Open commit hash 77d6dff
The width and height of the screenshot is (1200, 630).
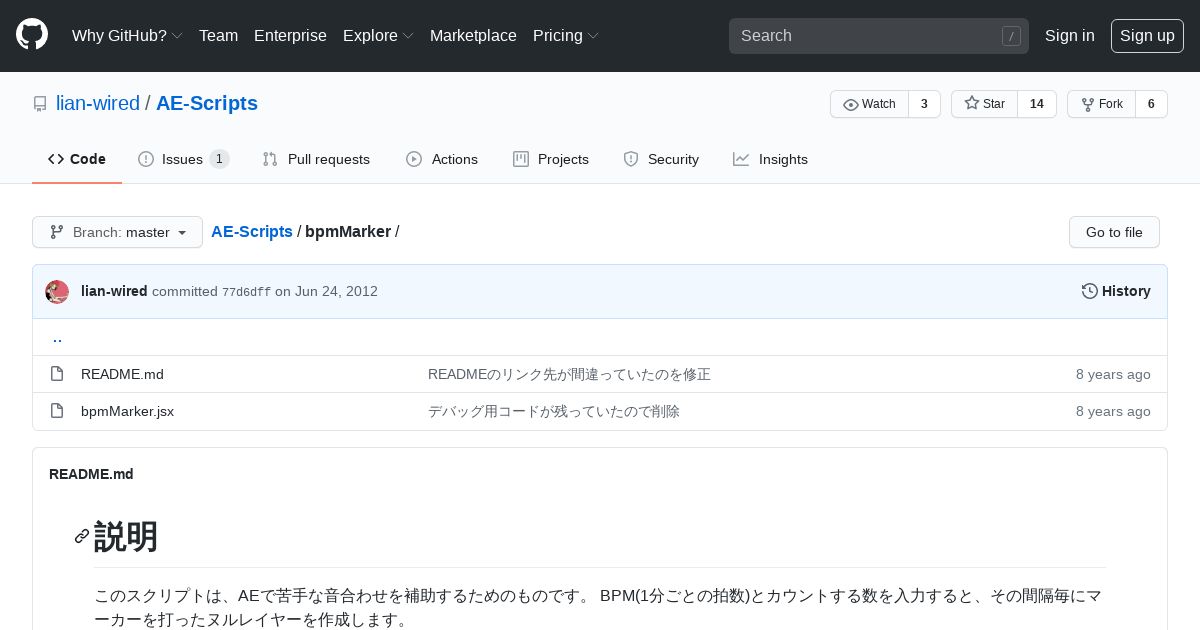(246, 292)
